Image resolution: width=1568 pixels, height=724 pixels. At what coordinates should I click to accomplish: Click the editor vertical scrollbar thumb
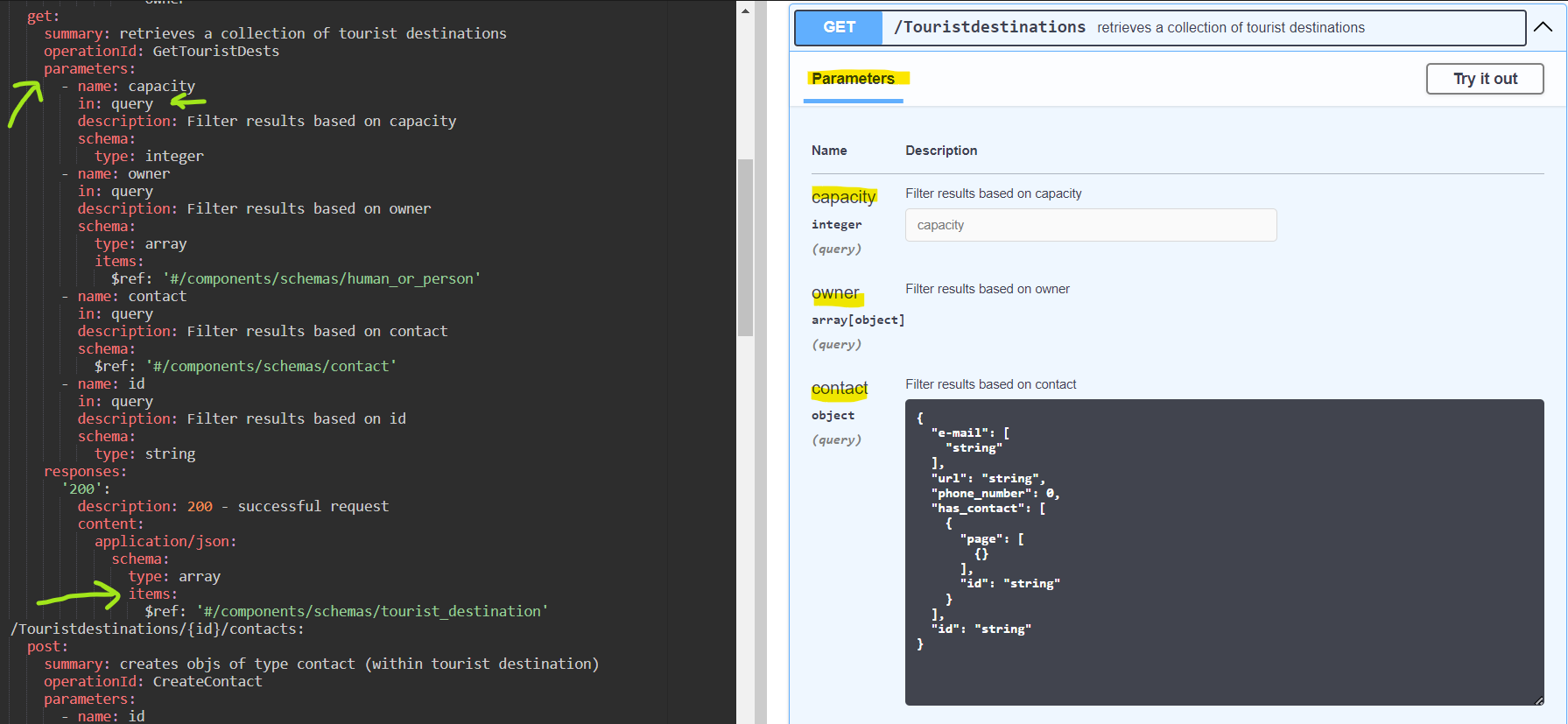745,247
